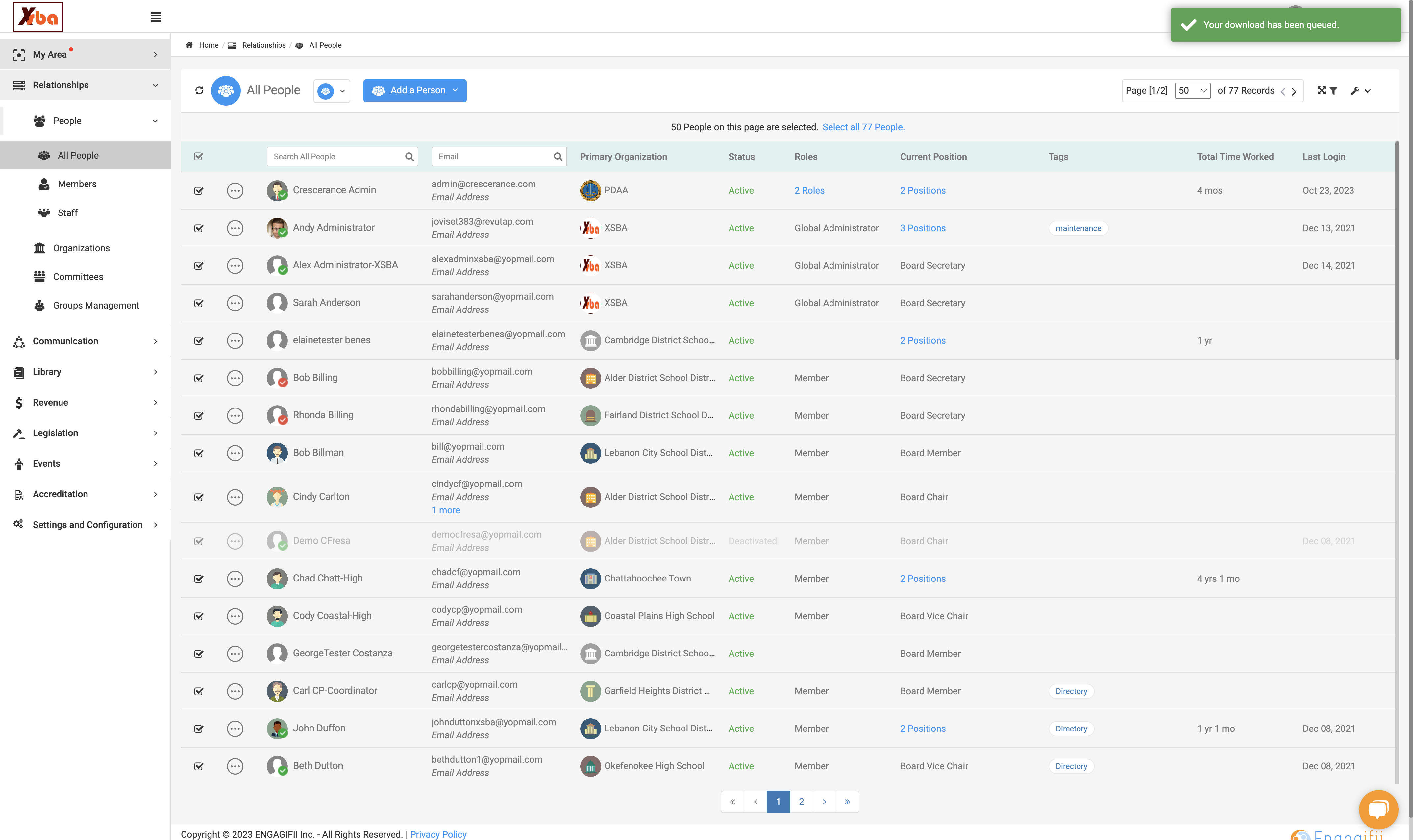Open the wrench tools menu

point(1360,90)
